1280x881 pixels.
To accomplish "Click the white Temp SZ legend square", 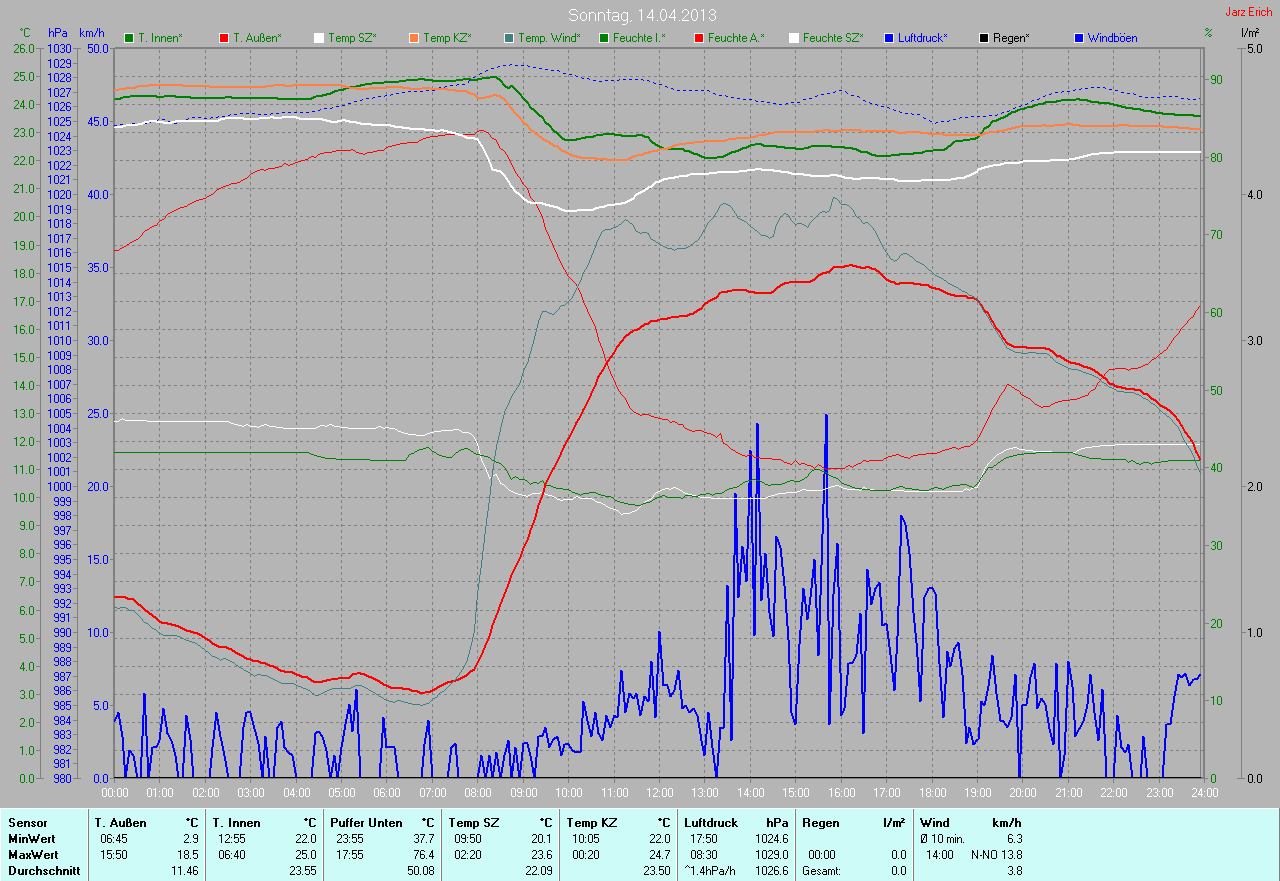I will pos(319,38).
